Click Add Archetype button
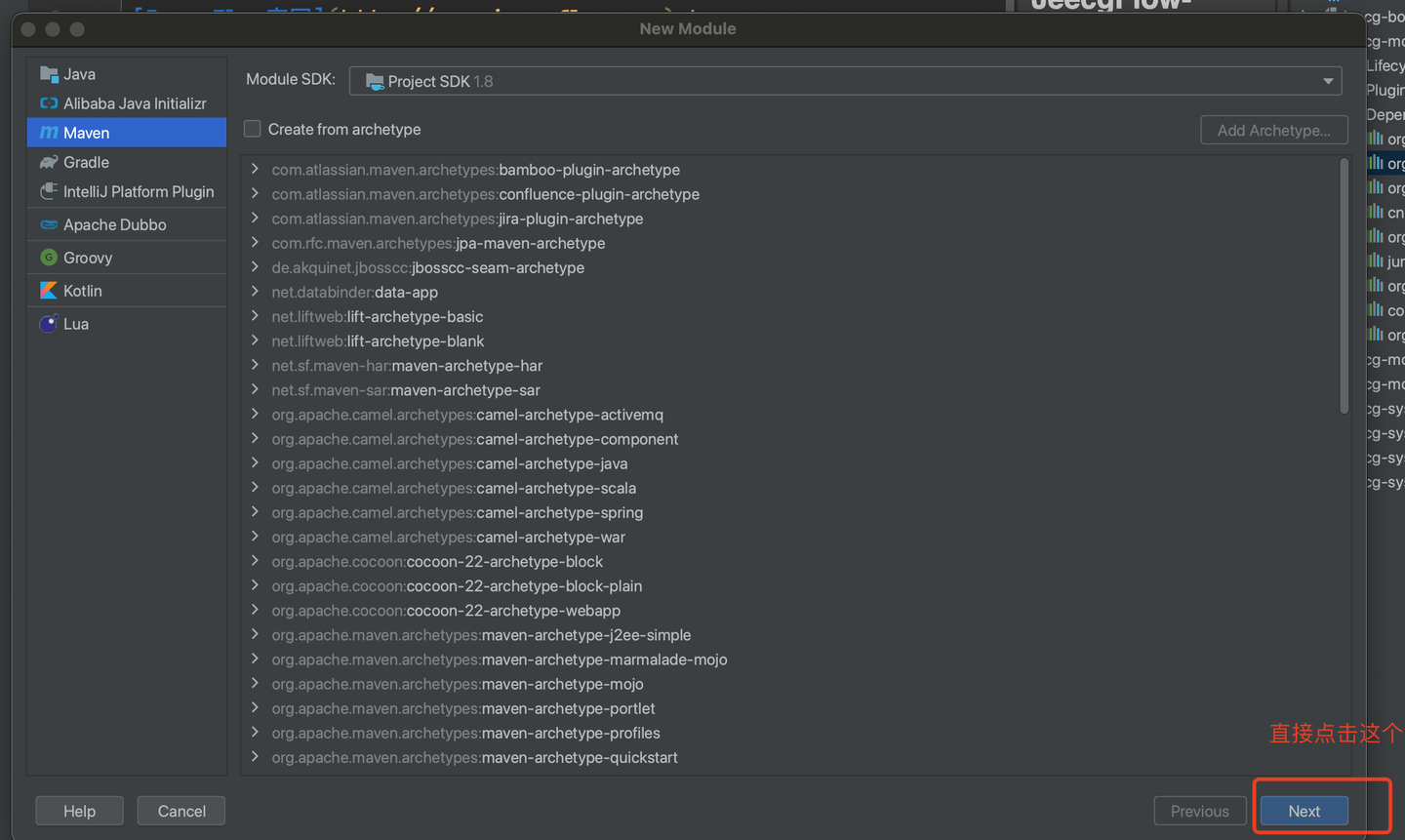The image size is (1405, 840). pos(1273,130)
